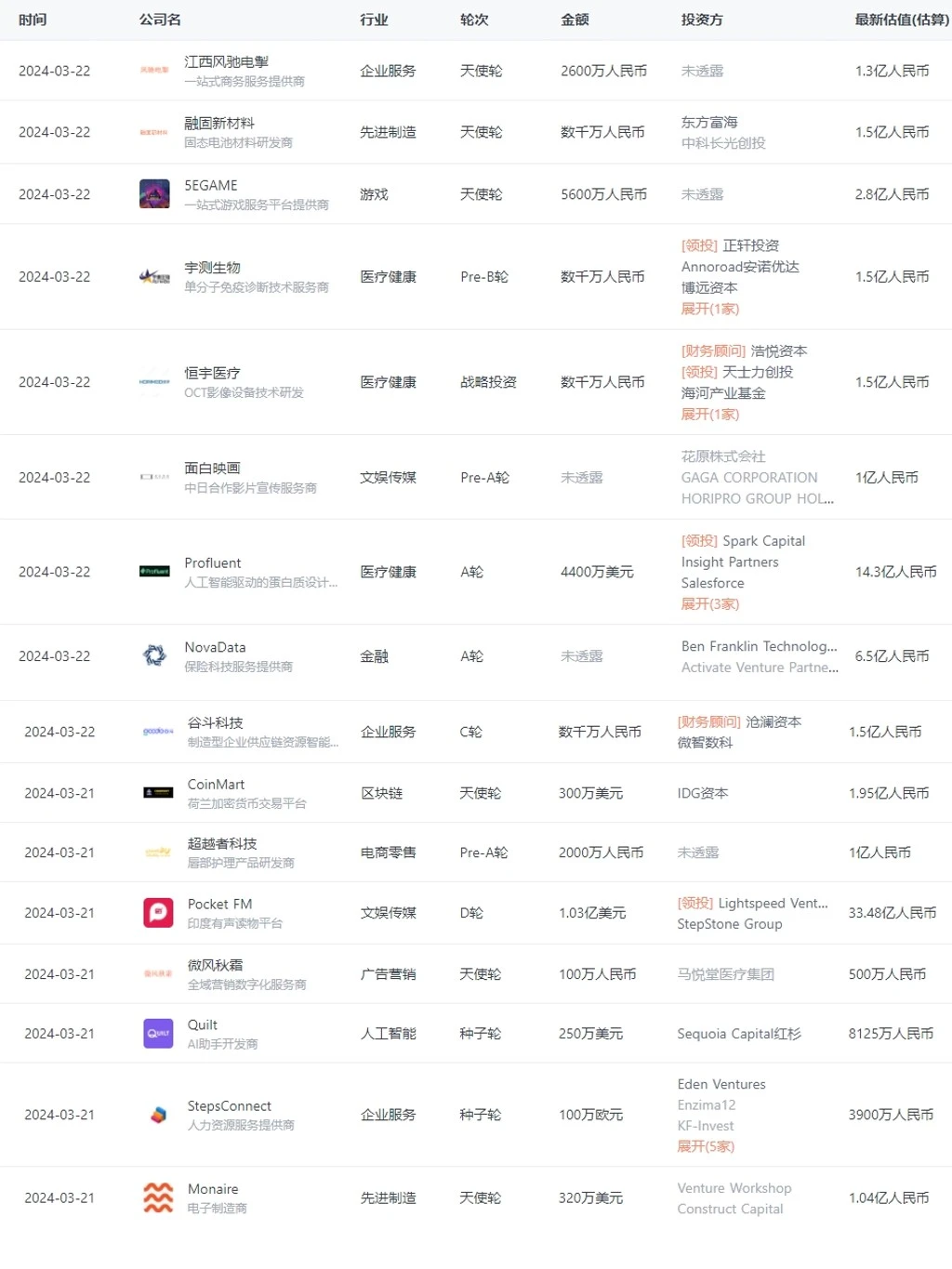Select the StepsConnect logo icon
Image resolution: width=952 pixels, height=1269 pixels.
(157, 1115)
